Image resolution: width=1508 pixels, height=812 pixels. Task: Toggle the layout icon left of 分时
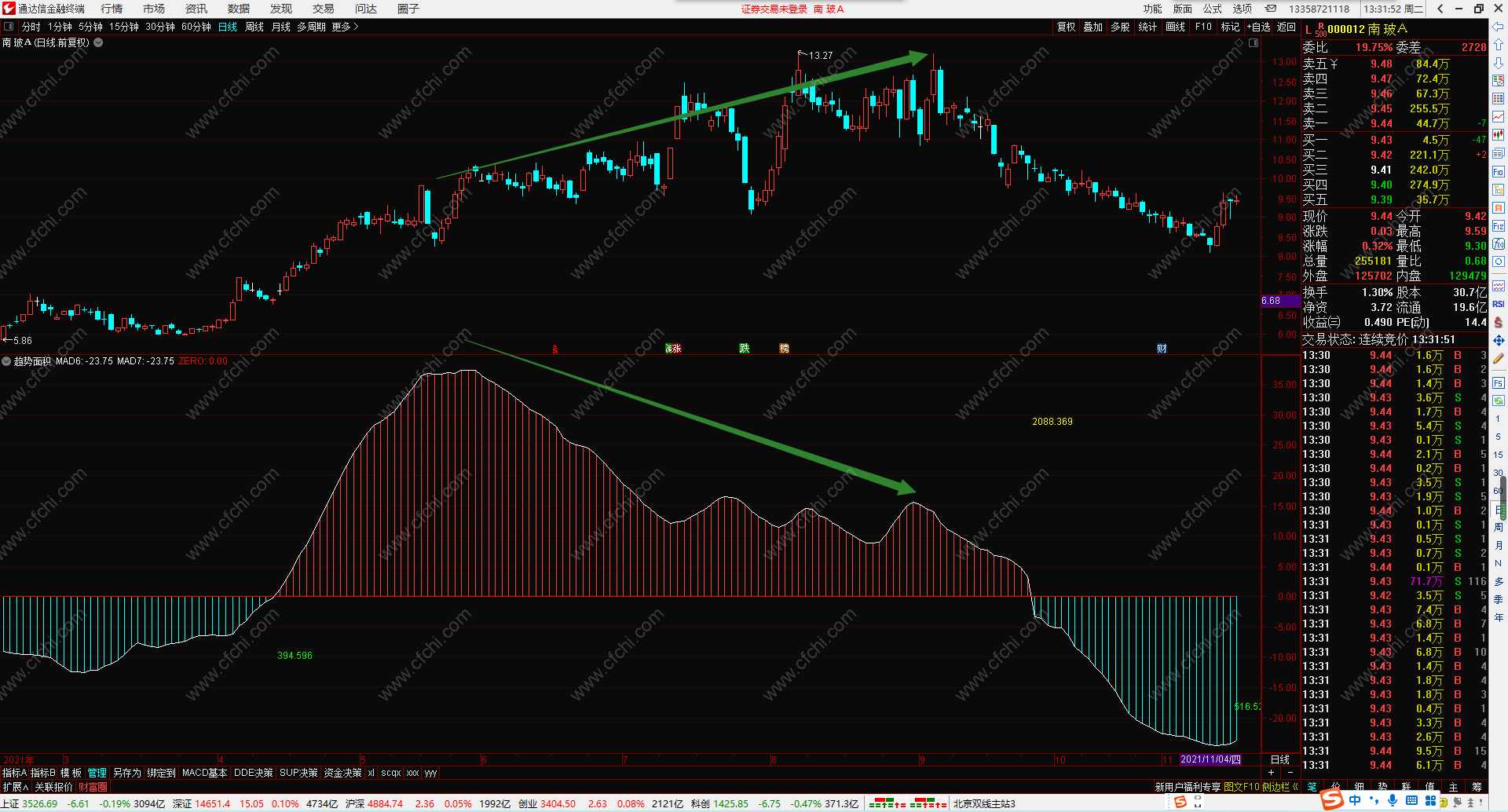tap(9, 27)
